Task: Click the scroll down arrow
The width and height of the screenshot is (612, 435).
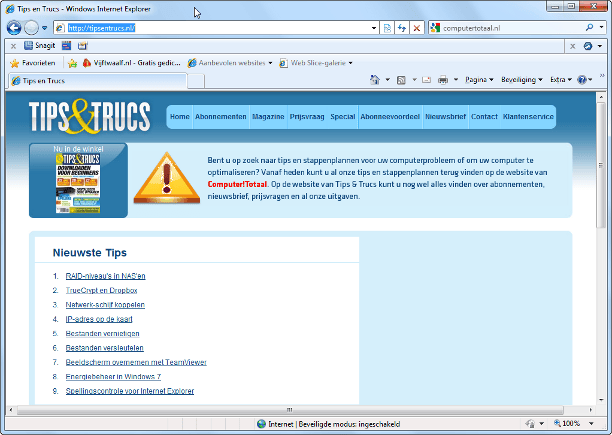Action: click(x=601, y=400)
